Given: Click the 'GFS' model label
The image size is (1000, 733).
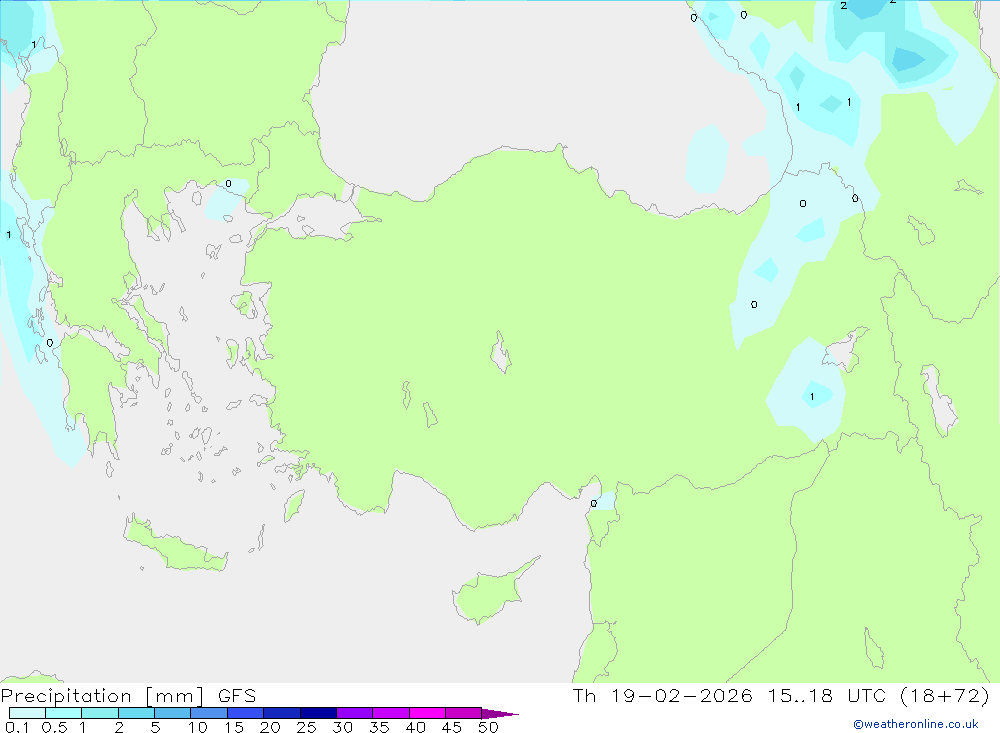Looking at the screenshot, I should pyautogui.click(x=237, y=696).
